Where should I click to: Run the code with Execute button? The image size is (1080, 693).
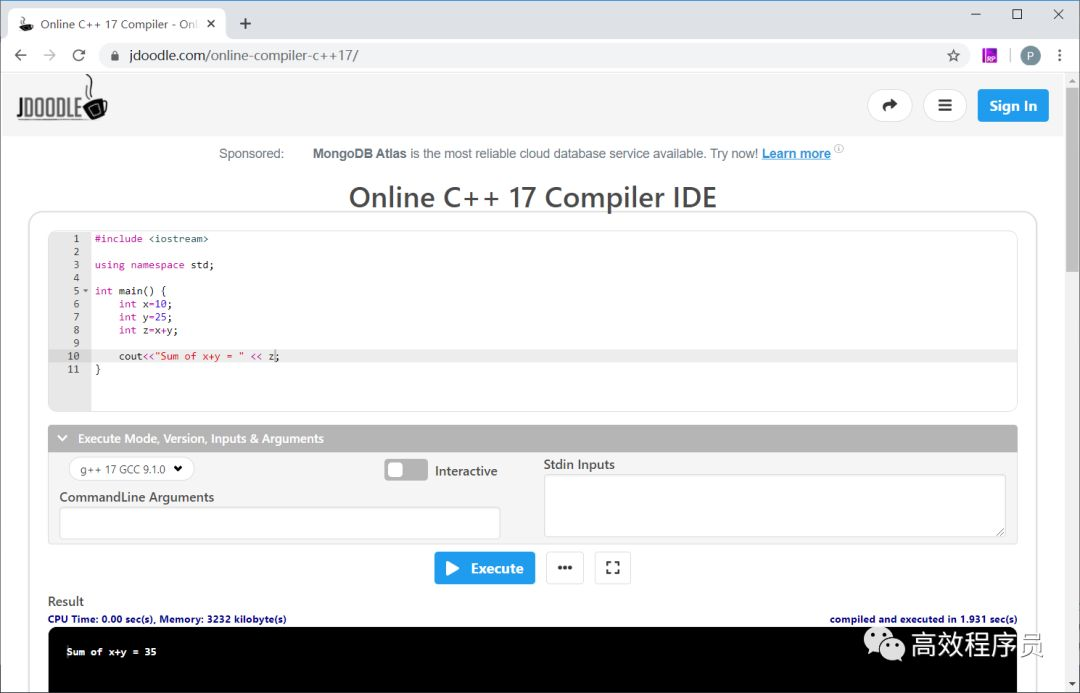point(484,568)
